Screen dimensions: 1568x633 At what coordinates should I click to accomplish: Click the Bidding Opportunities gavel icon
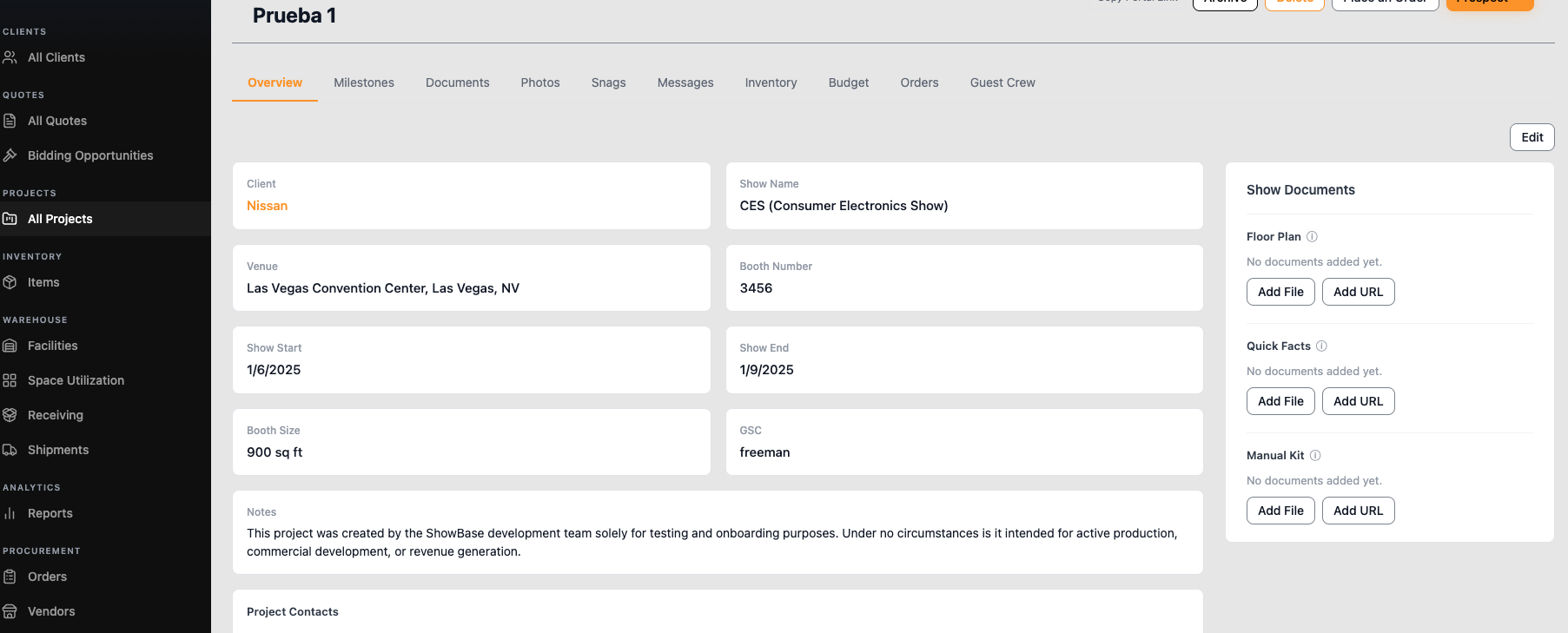click(10, 155)
